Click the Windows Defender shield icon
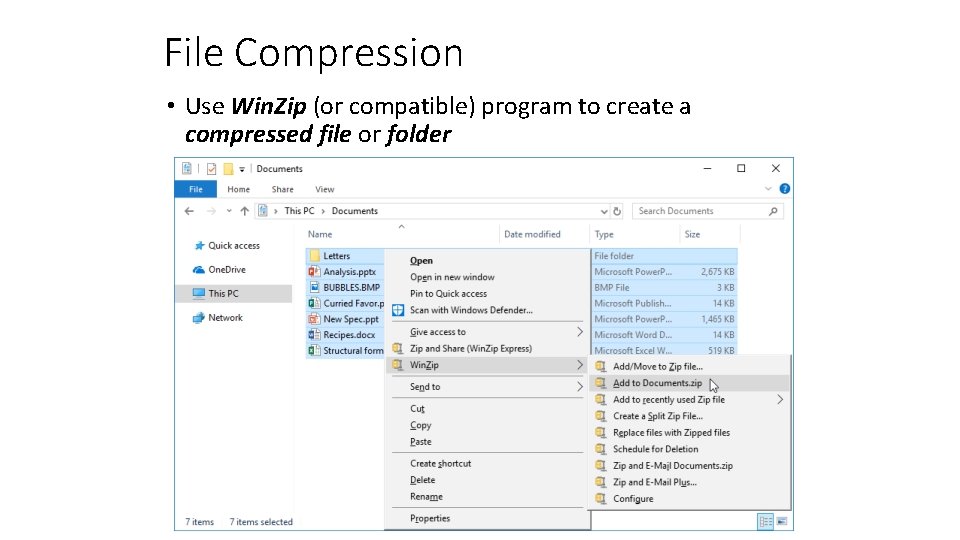The width and height of the screenshot is (960, 540). click(x=398, y=310)
